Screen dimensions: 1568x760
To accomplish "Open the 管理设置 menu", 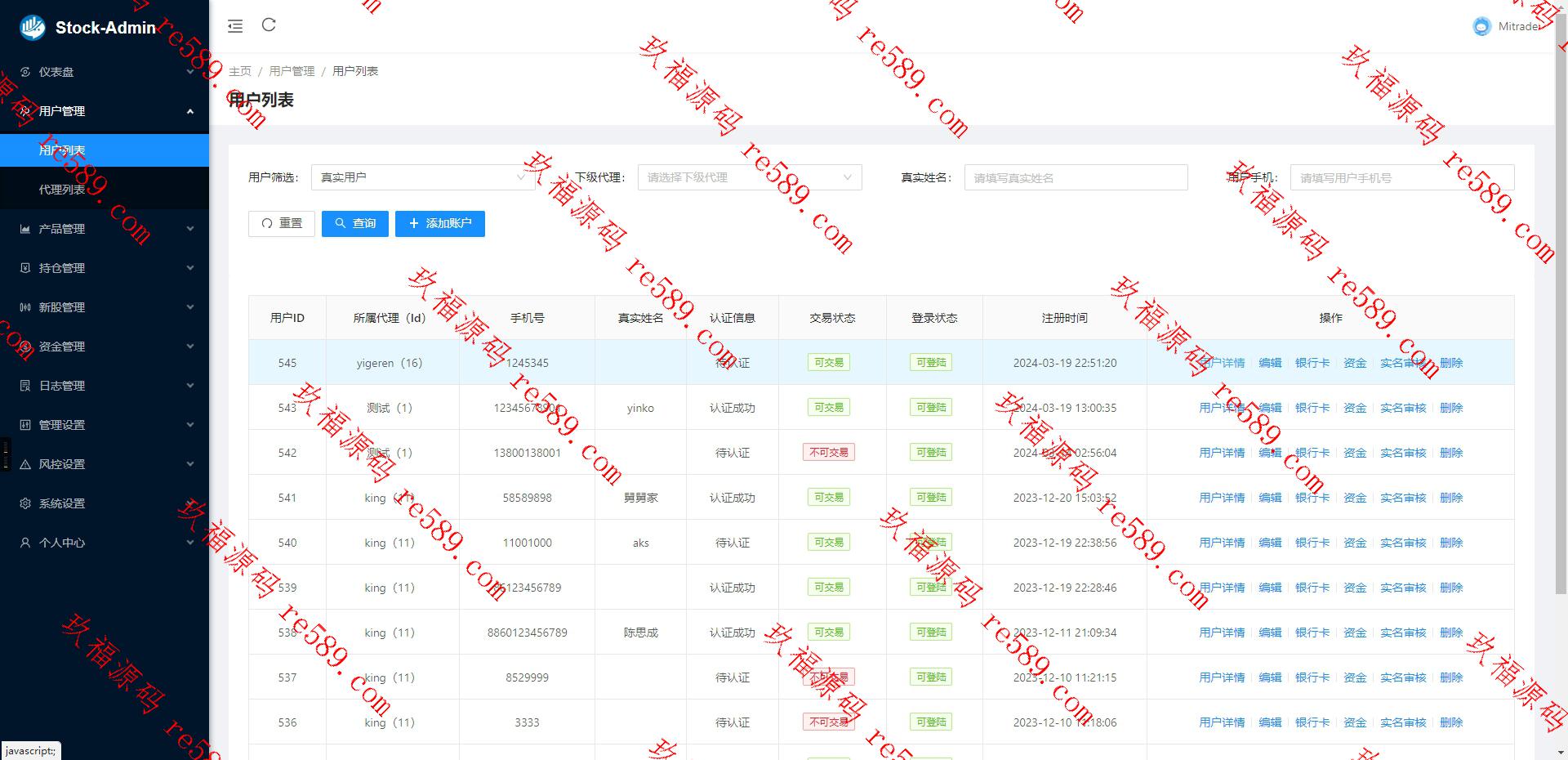I will coord(105,425).
